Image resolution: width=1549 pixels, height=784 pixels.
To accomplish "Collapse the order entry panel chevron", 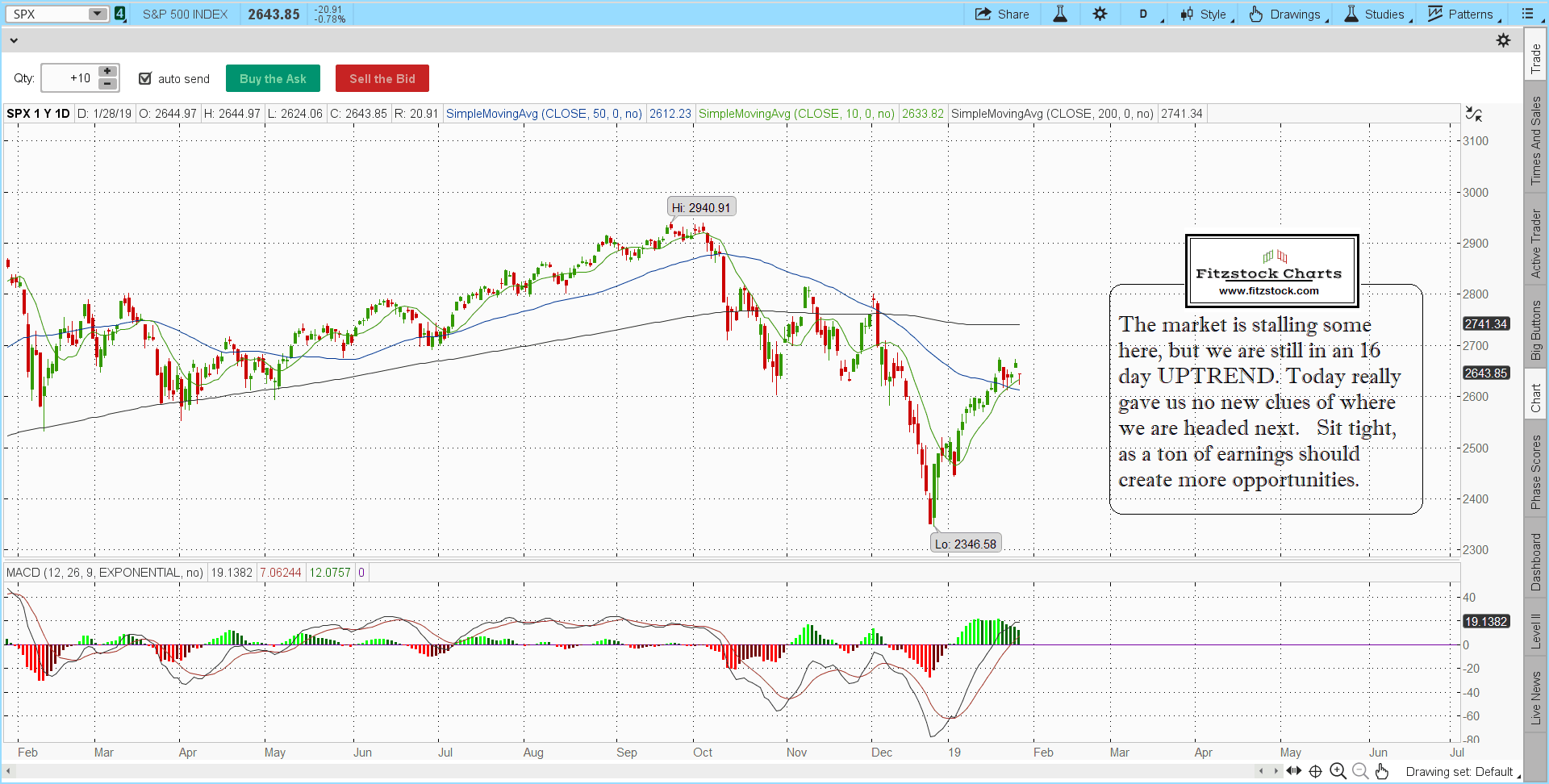I will click(14, 40).
